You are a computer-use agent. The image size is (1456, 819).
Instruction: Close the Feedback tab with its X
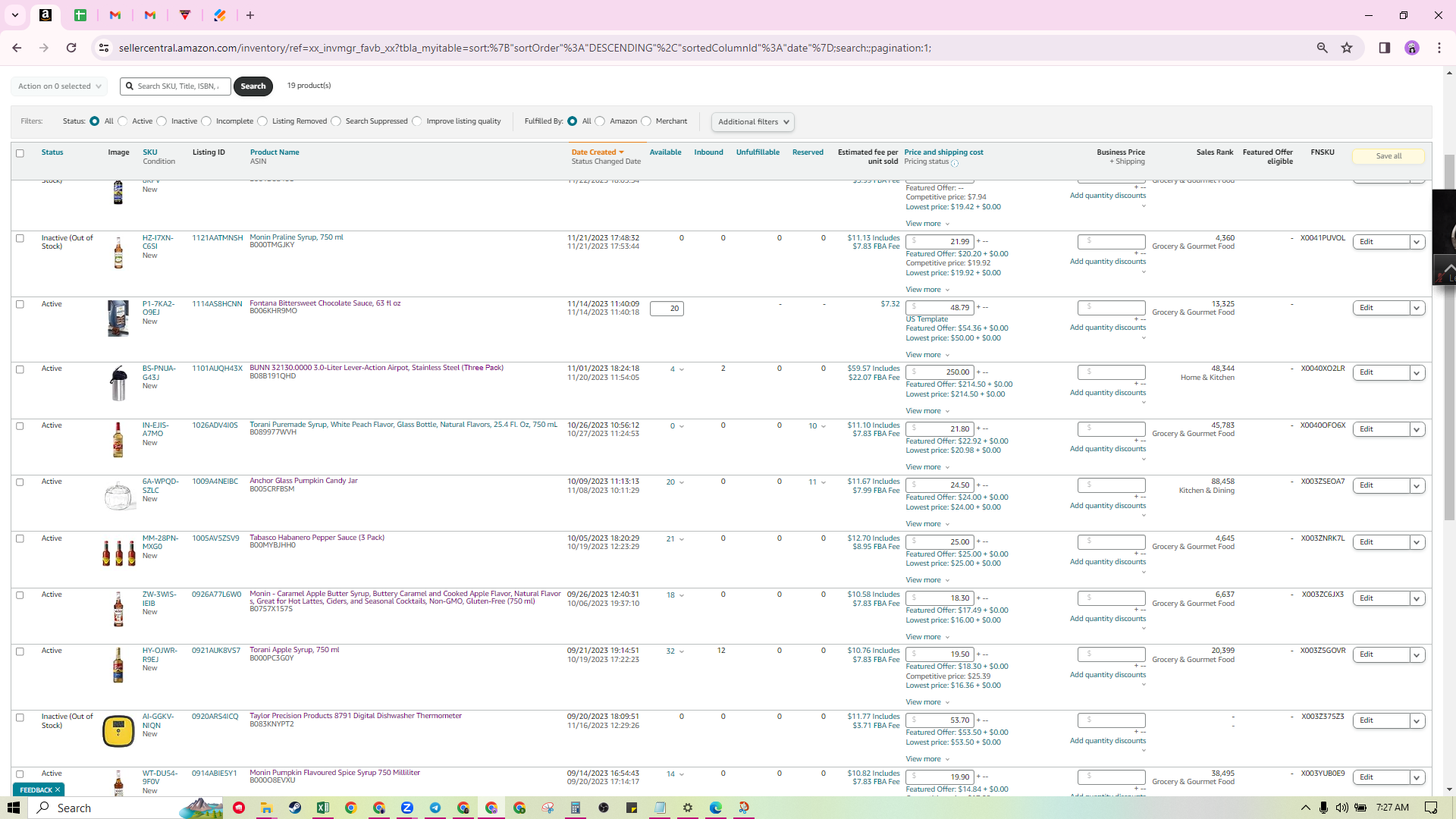tap(58, 789)
